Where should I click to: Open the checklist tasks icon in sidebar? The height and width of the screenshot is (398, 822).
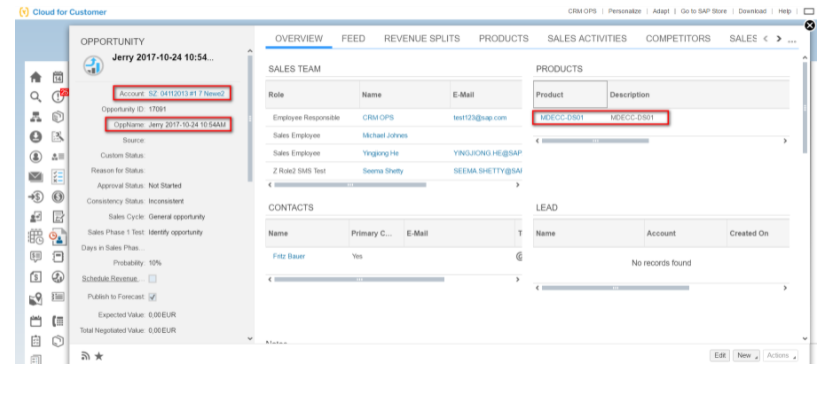pos(58,177)
